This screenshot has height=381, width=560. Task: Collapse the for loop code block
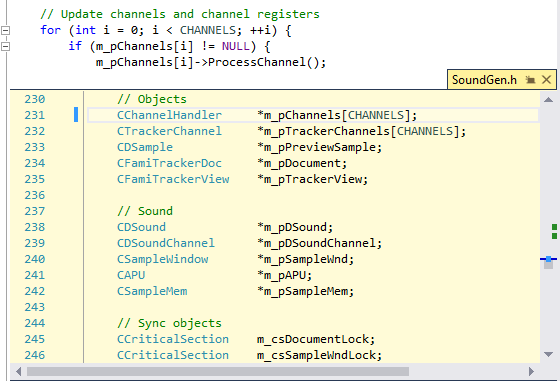click(x=5, y=30)
